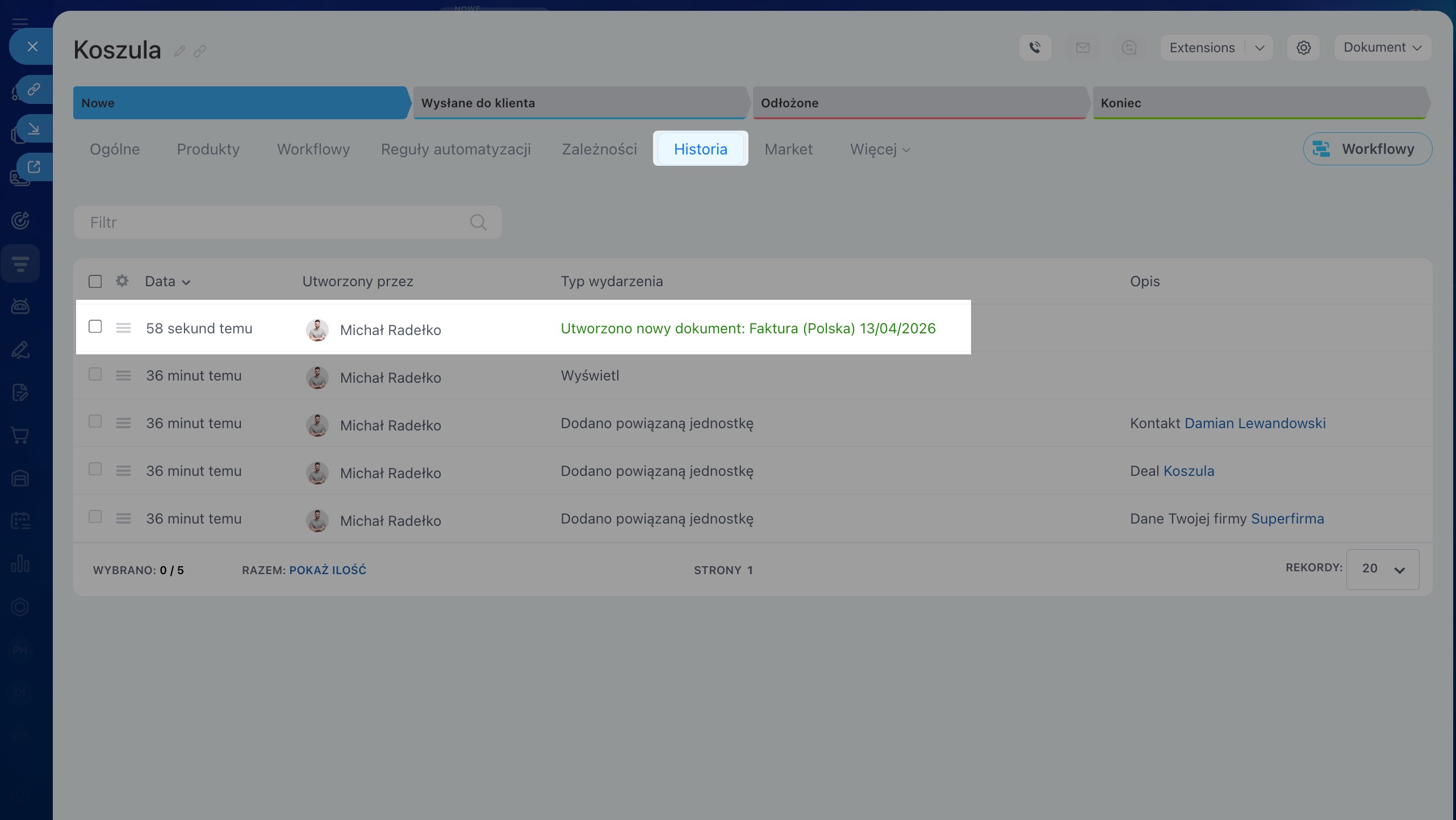Open the table column settings gear
The height and width of the screenshot is (820, 1456).
[x=122, y=281]
